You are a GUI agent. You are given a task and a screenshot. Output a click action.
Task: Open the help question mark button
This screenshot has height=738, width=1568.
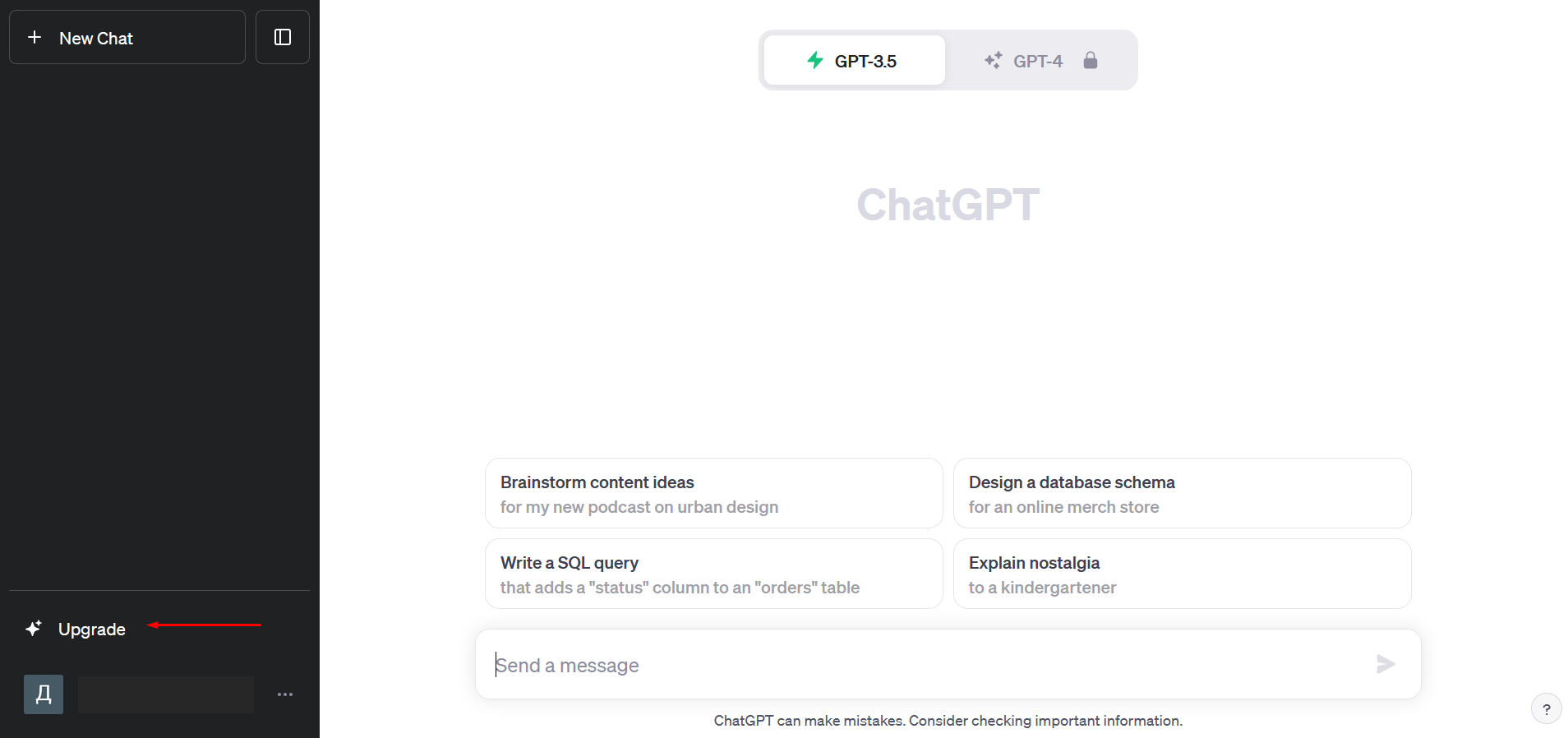point(1547,708)
